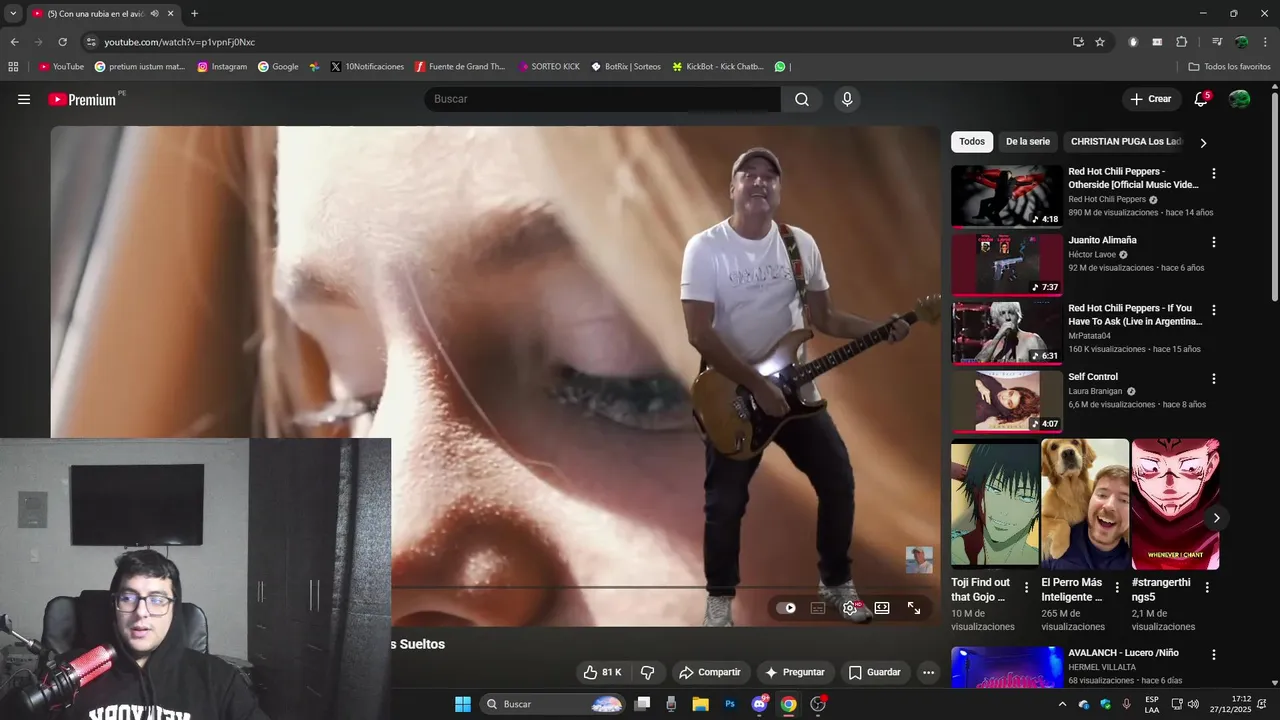Click the page vertical scrollbar
This screenshot has width=1280, height=720.
point(1274,195)
